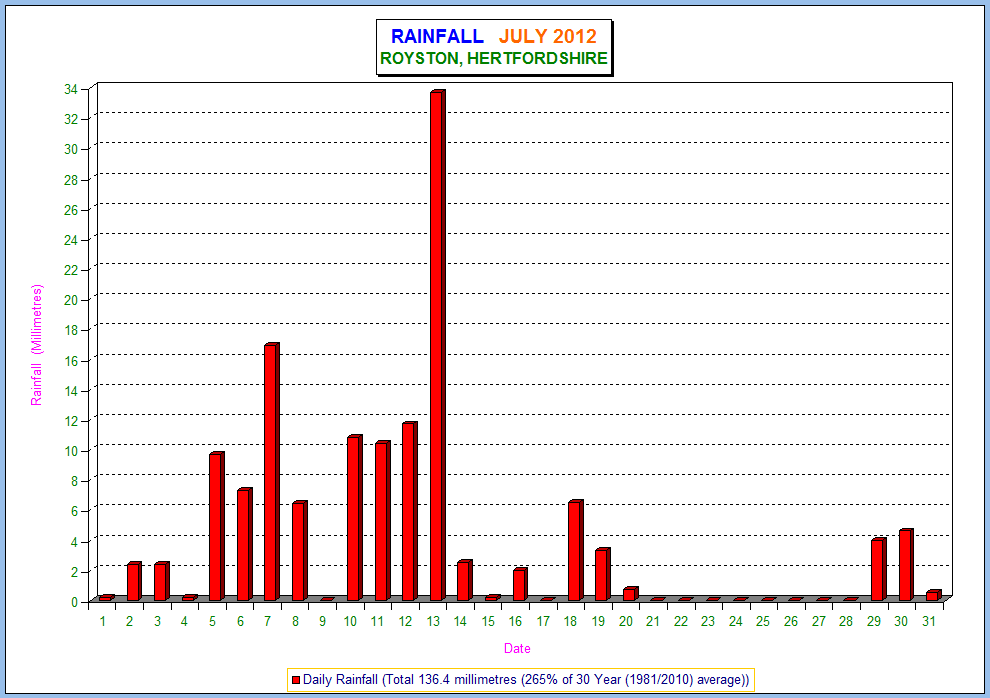Click the bar for date 11

point(382,521)
